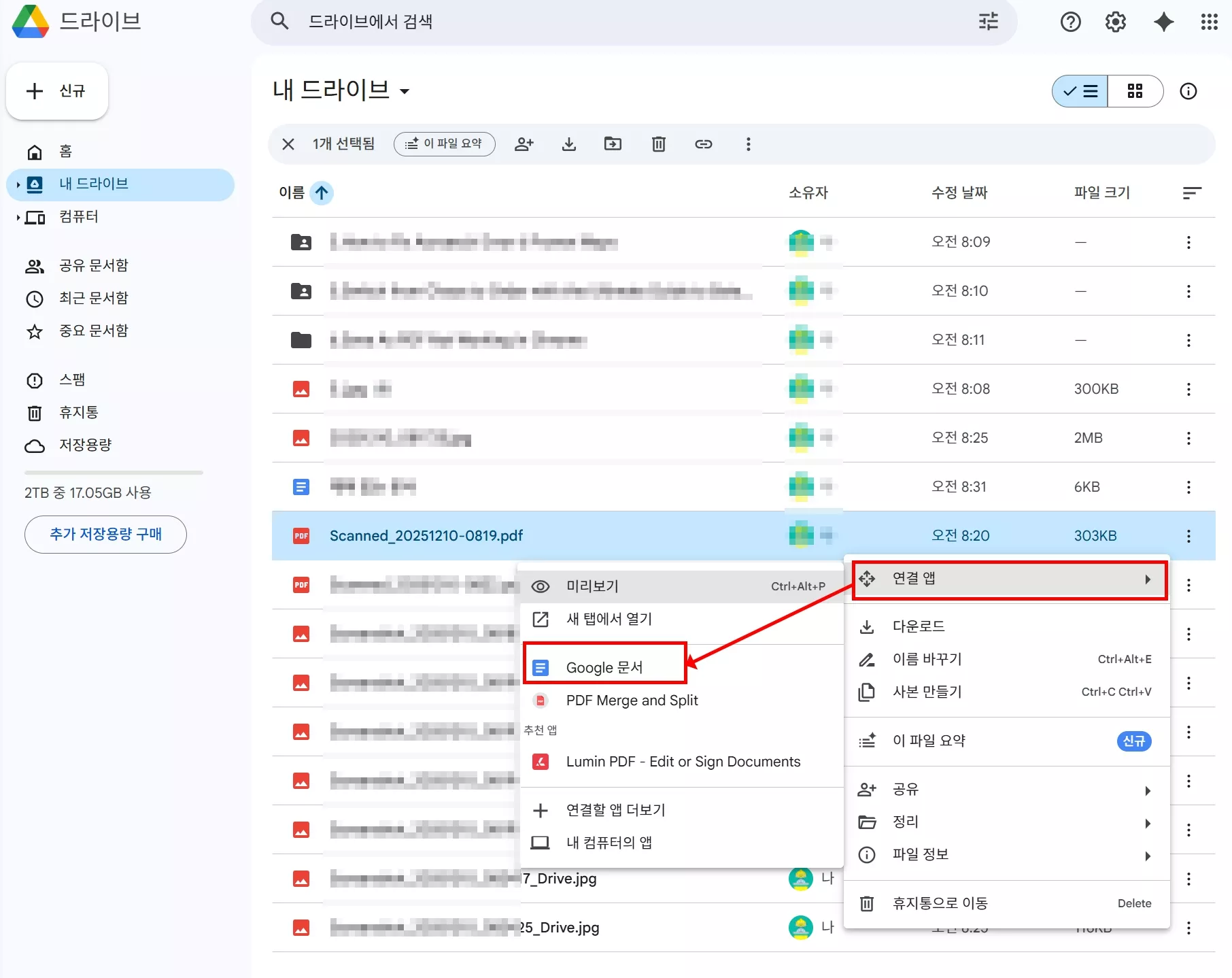The height and width of the screenshot is (978, 1232).
Task: Click the 추가 저장용량 구매 button
Action: (105, 535)
